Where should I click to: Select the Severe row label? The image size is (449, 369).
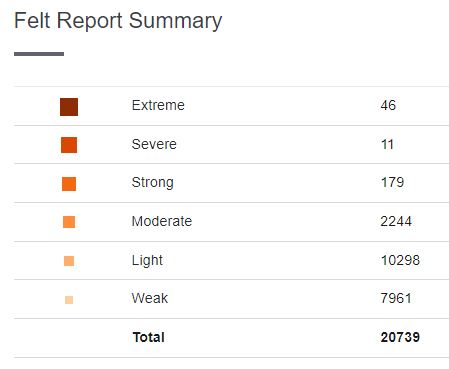pos(154,144)
